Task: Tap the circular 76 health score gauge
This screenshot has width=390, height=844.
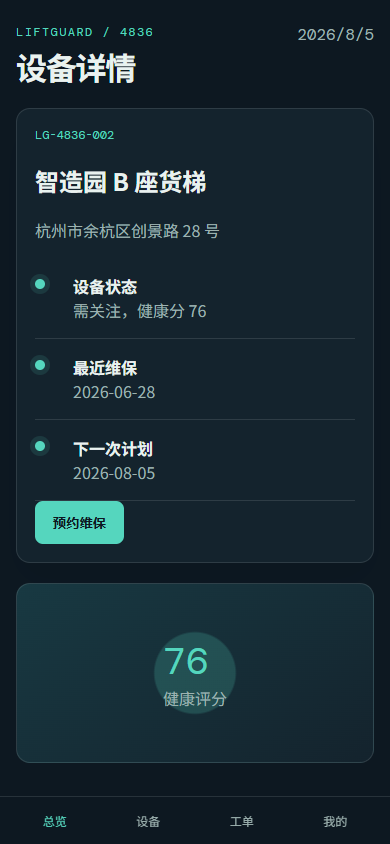Action: tap(195, 673)
